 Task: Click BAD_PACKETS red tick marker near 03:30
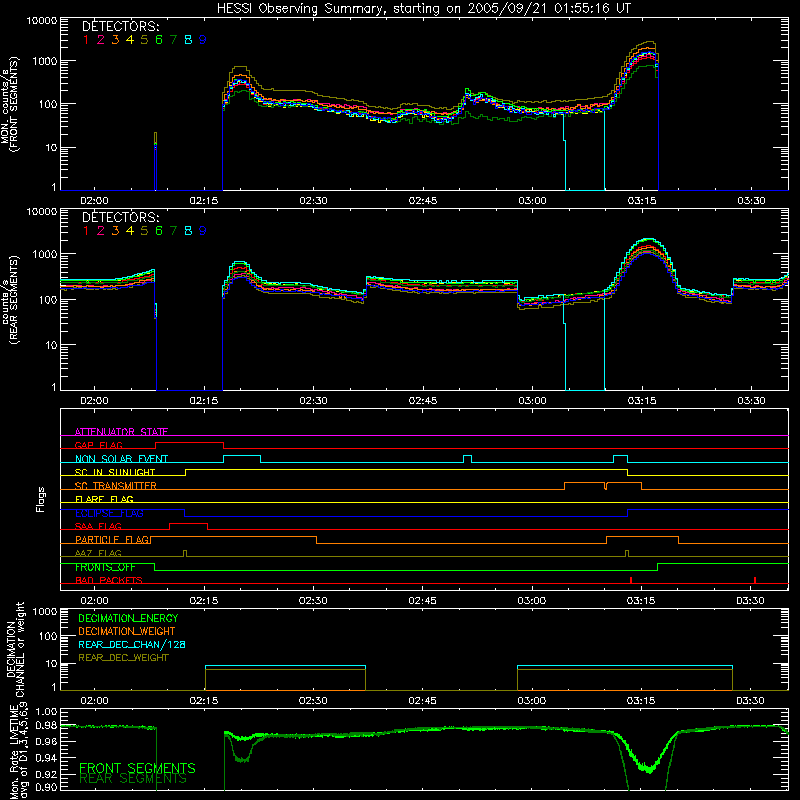(755, 580)
